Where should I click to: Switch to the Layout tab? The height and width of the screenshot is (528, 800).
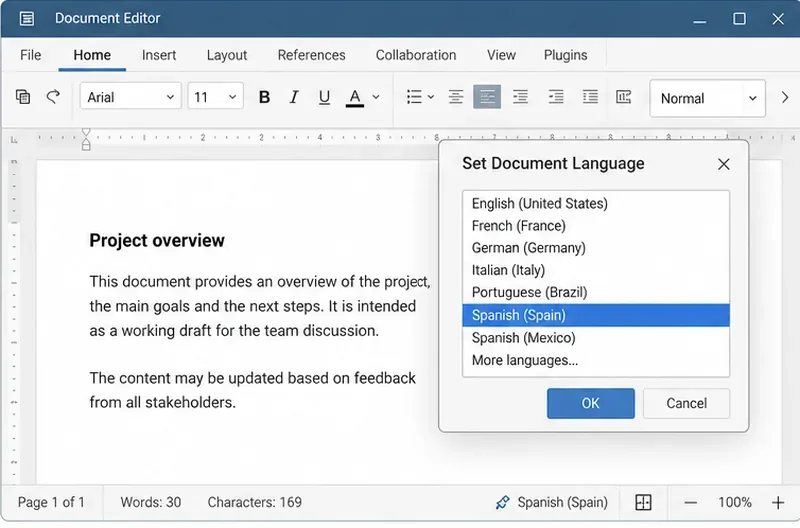tap(227, 55)
